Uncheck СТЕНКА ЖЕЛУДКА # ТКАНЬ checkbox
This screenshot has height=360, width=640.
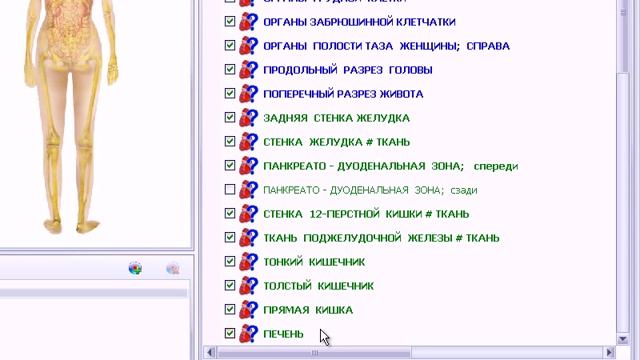[x=230, y=141]
